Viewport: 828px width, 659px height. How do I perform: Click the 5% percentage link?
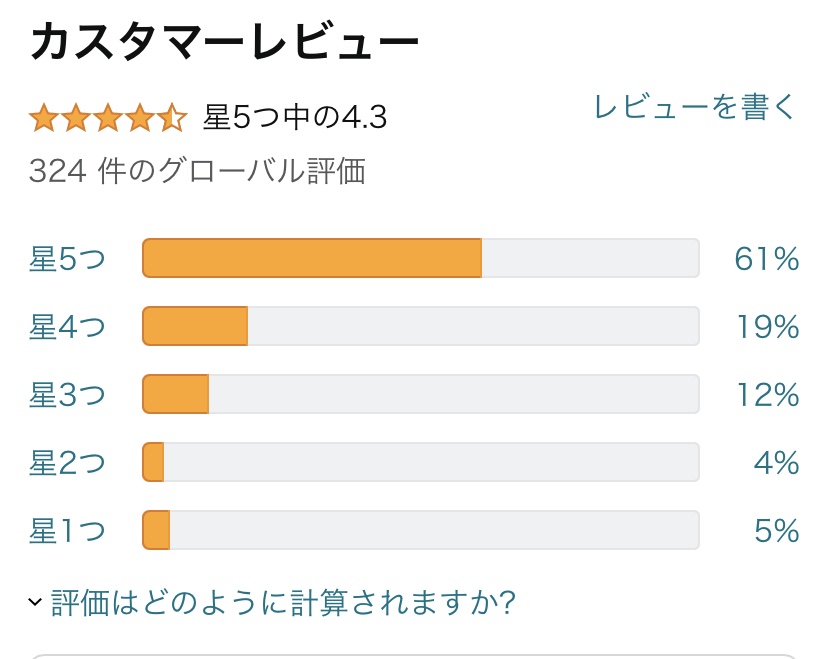[776, 531]
